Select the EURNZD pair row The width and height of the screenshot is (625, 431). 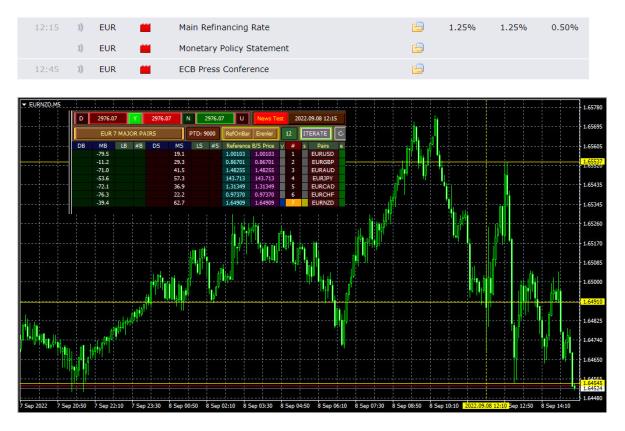[x=323, y=203]
